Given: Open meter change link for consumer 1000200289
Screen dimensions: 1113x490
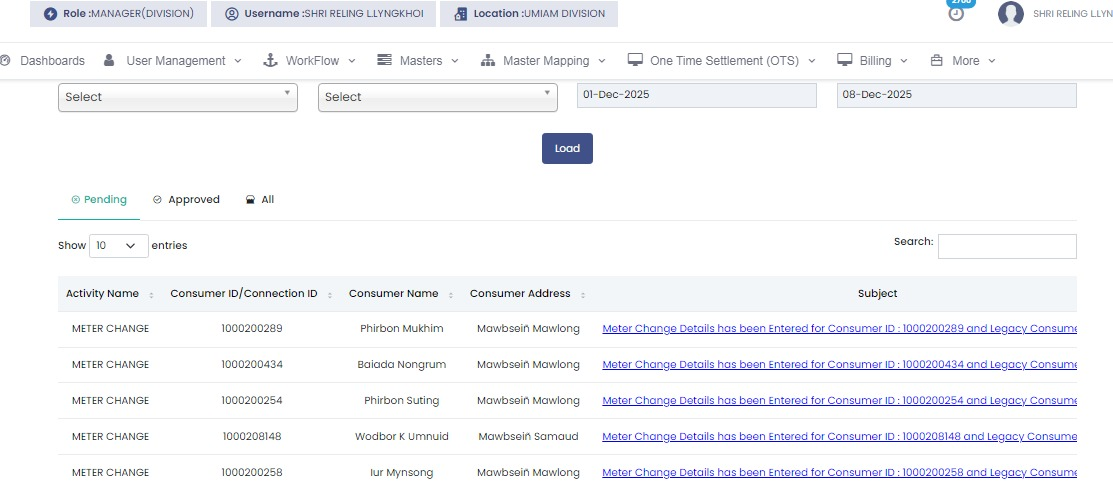Looking at the screenshot, I should click(x=839, y=329).
